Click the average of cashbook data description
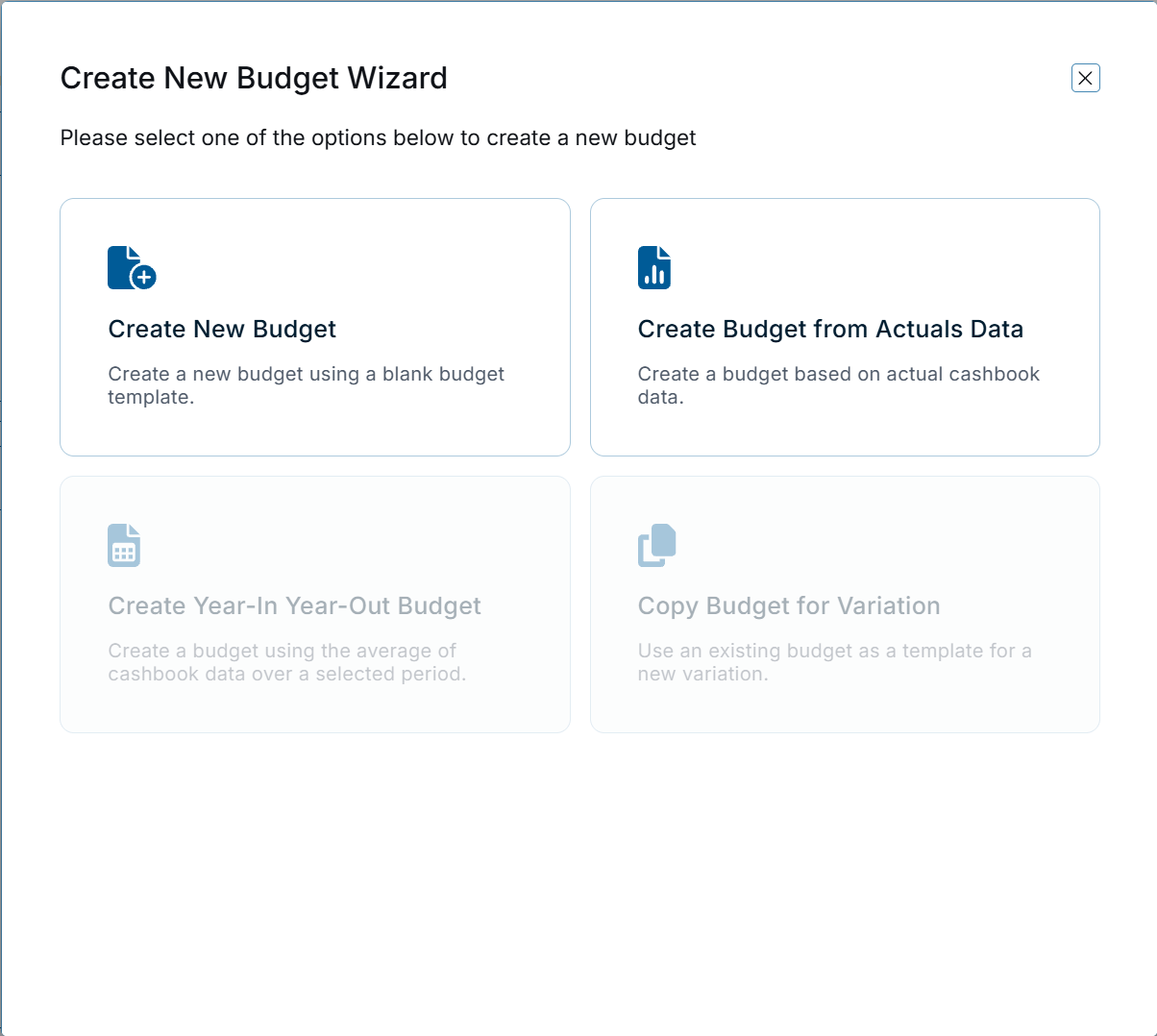The image size is (1157, 1036). (x=287, y=662)
